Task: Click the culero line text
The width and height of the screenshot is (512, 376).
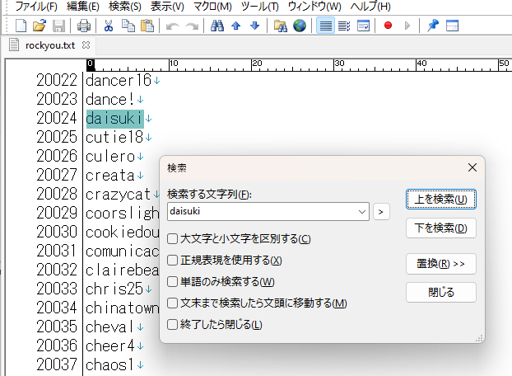Action: click(x=110, y=156)
